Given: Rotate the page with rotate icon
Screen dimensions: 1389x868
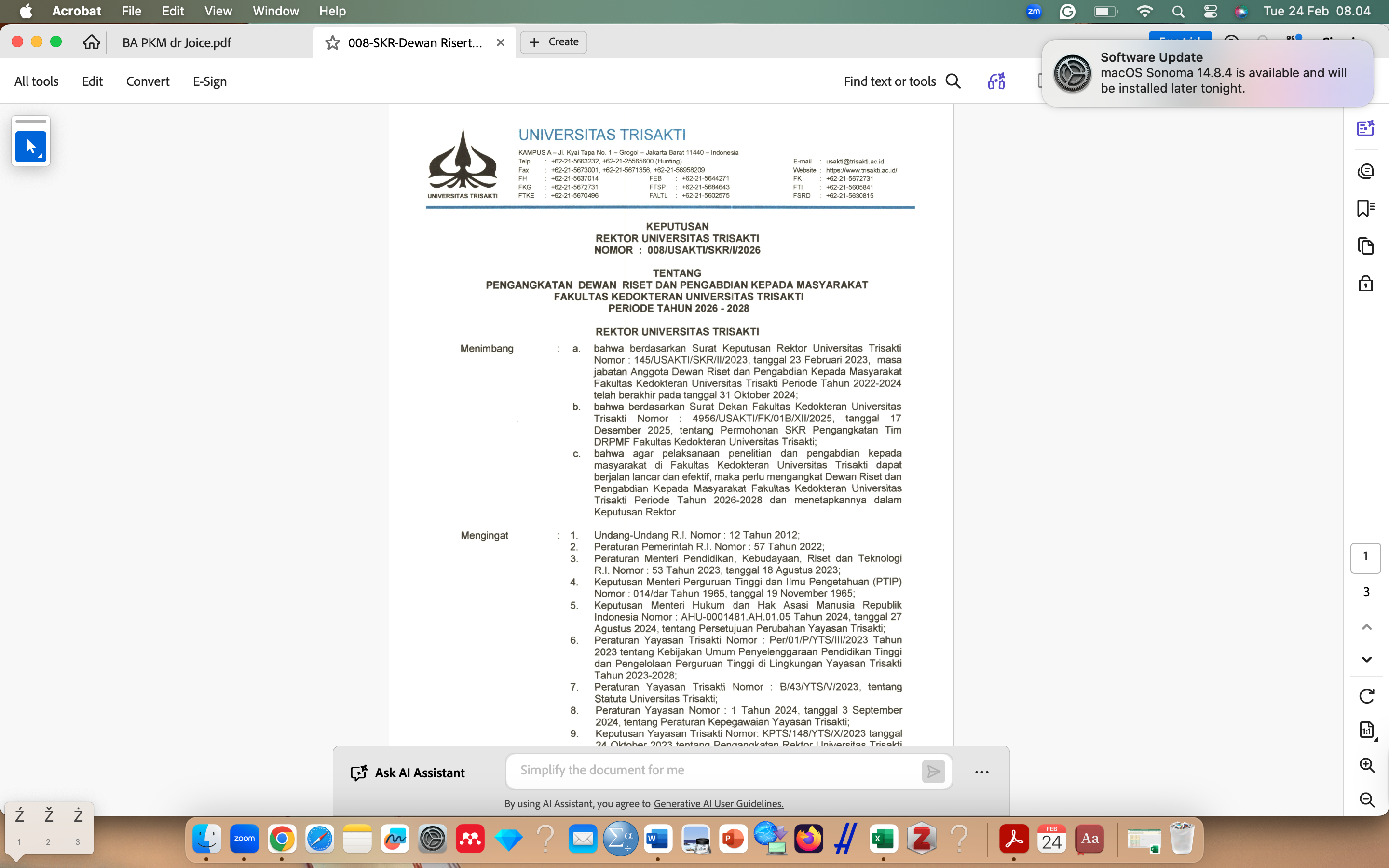Looking at the screenshot, I should pyautogui.click(x=1366, y=696).
